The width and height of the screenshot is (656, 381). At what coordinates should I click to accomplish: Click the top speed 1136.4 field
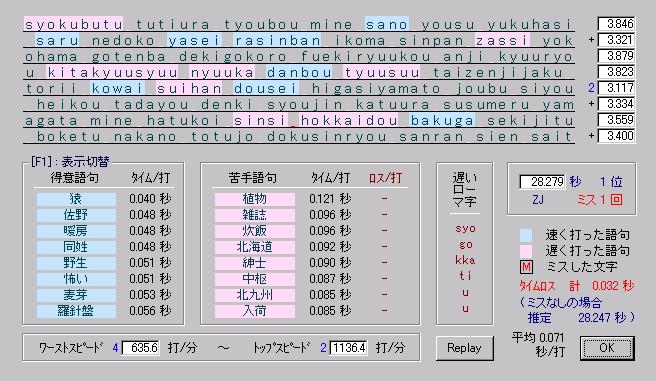pos(348,348)
